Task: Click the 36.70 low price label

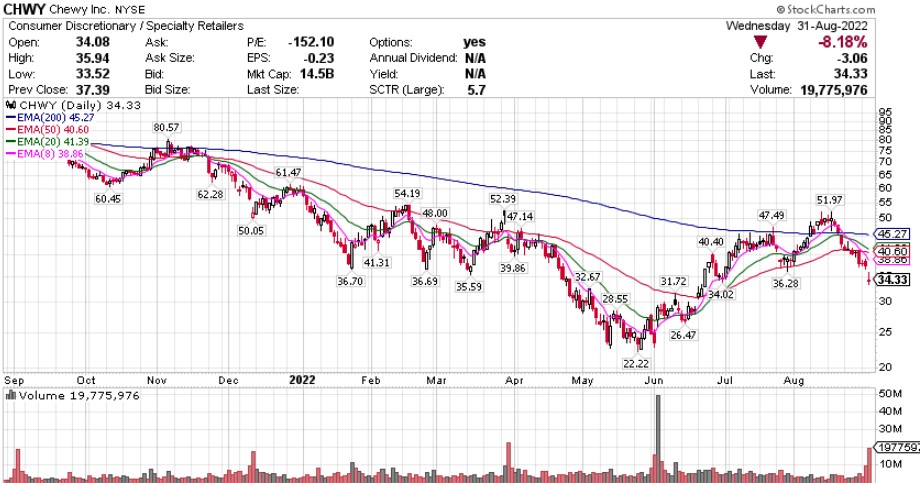Action: (350, 281)
